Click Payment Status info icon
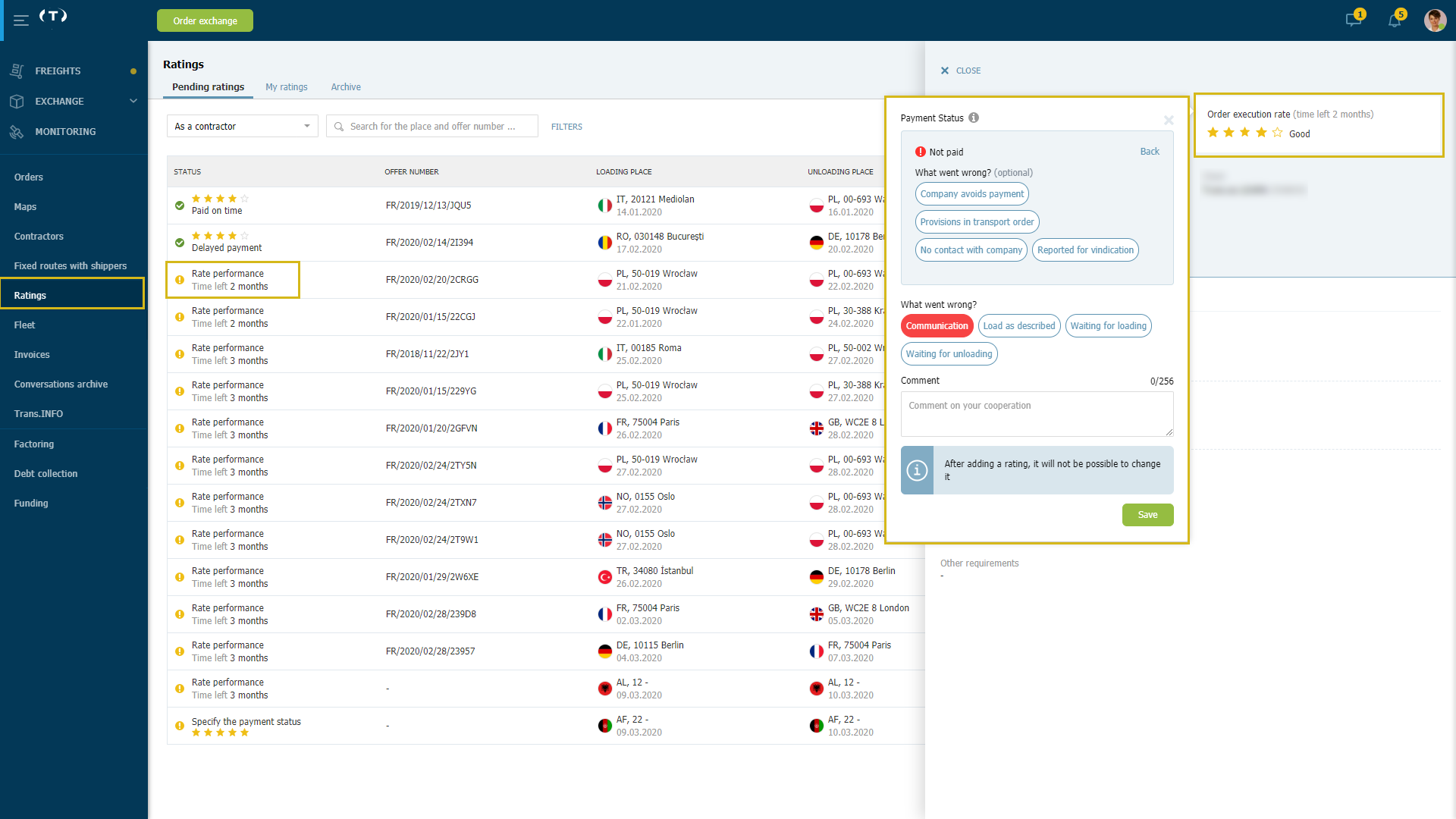The width and height of the screenshot is (1456, 819). pyautogui.click(x=974, y=118)
